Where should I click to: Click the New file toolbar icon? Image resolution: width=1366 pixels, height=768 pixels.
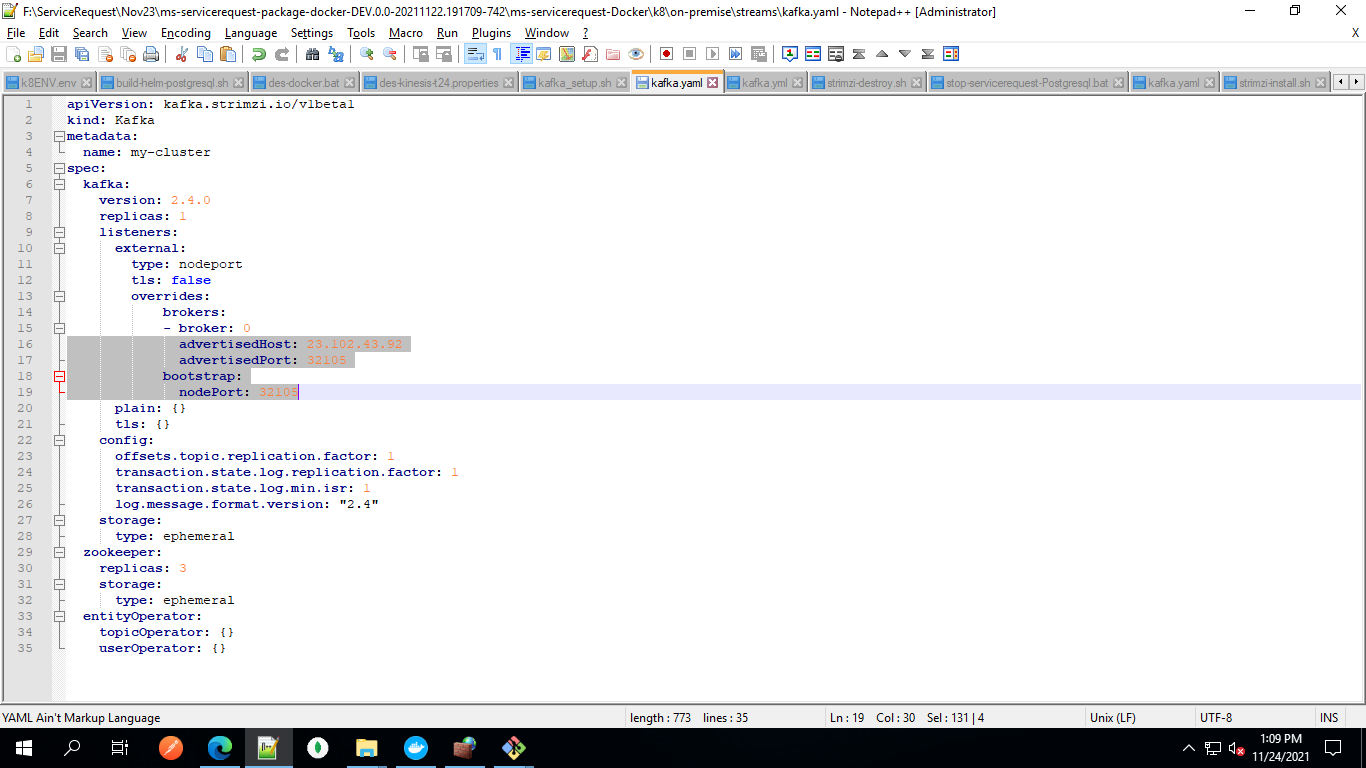tap(14, 54)
